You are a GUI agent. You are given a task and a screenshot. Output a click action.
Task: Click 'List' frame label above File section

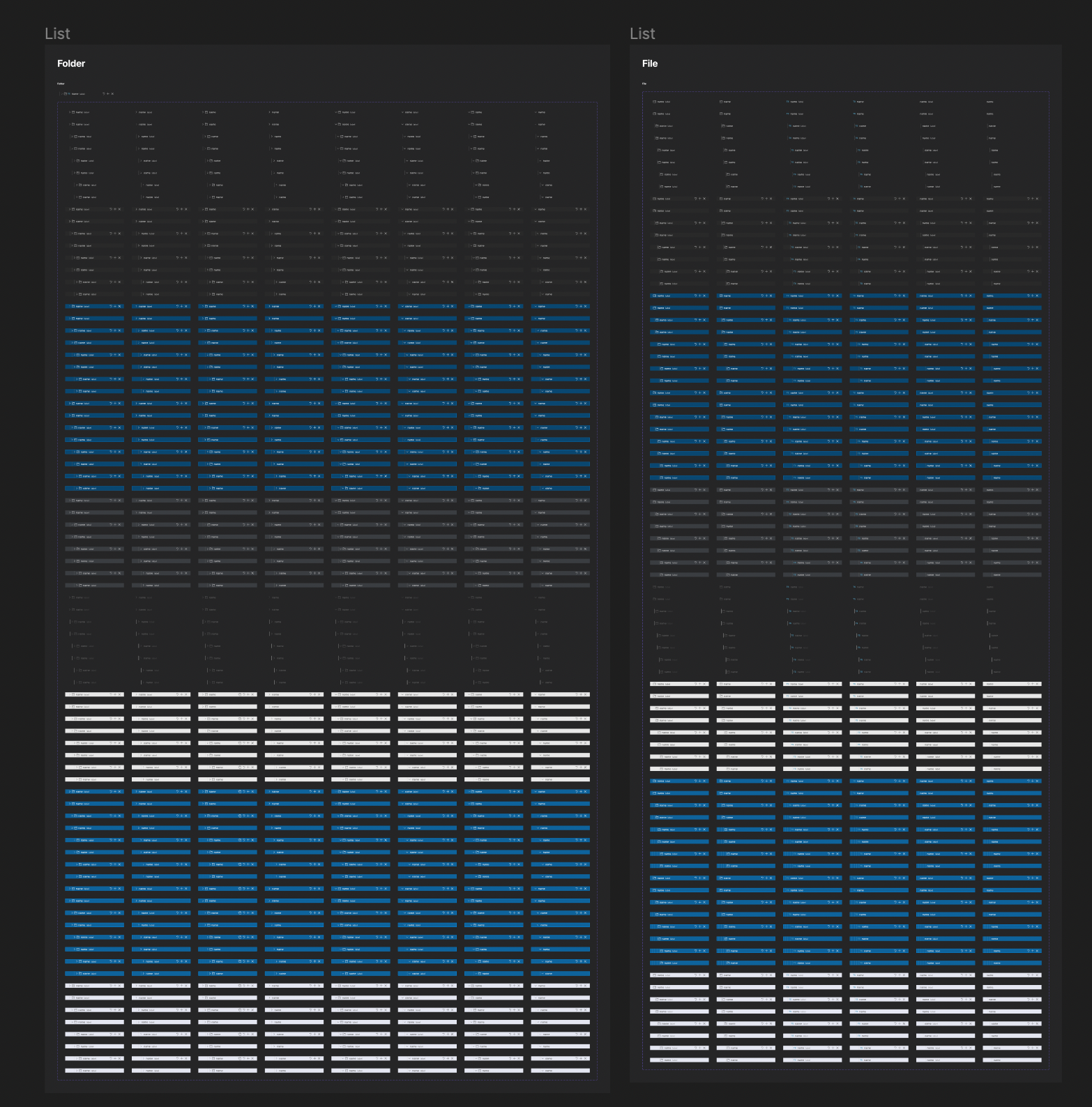click(x=642, y=33)
